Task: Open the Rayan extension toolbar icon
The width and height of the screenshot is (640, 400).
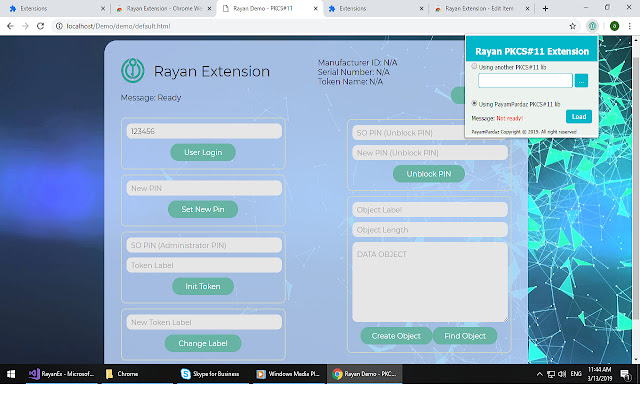Action: (592, 26)
